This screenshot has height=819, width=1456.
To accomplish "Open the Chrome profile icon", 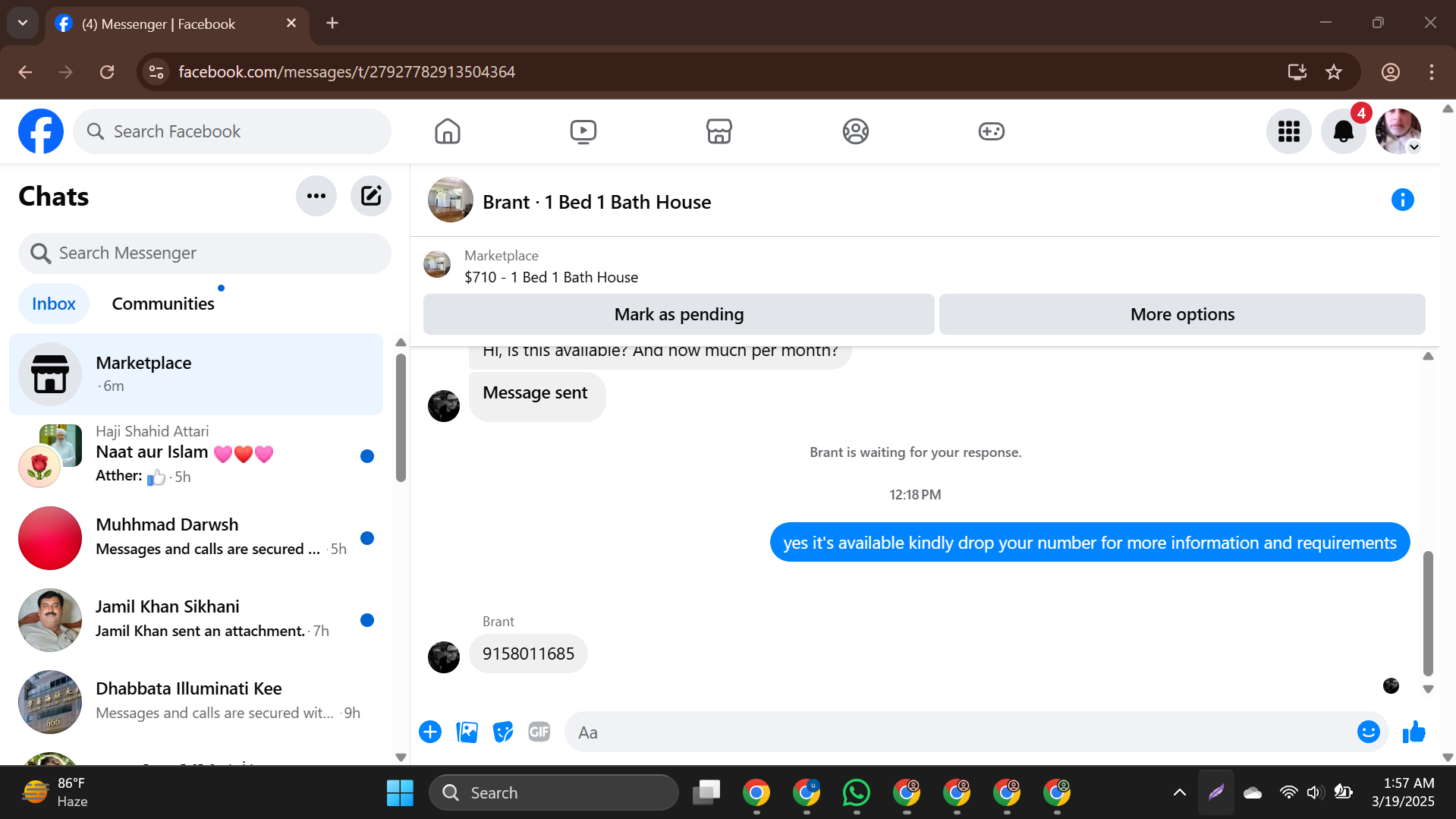I will (x=1390, y=72).
